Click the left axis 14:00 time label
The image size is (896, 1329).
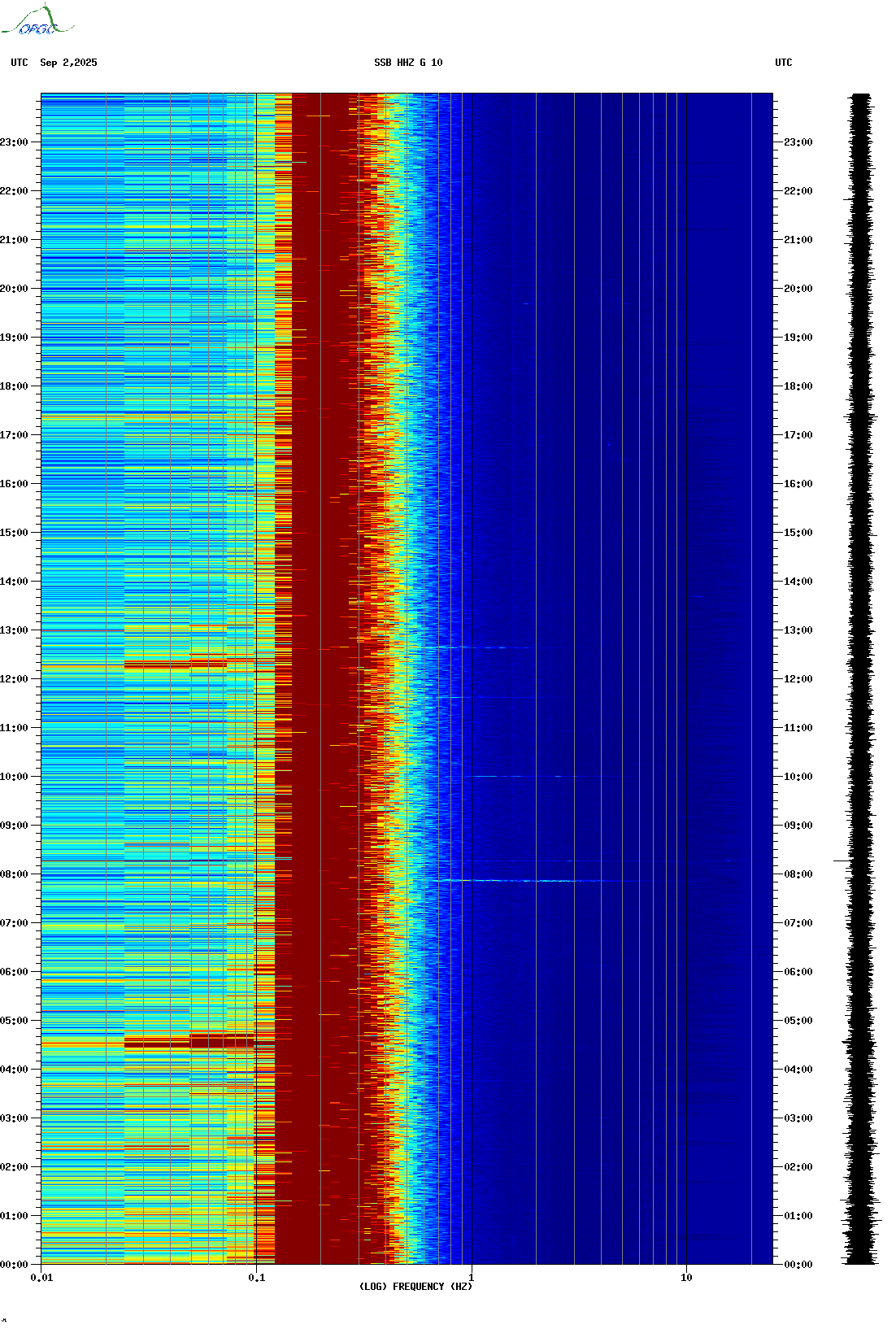coord(14,582)
